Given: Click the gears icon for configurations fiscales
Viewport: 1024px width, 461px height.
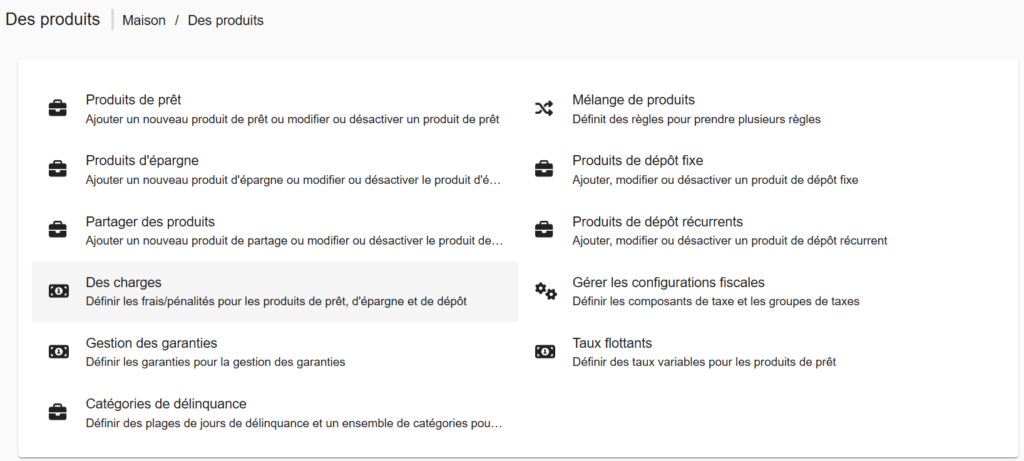Looking at the screenshot, I should click(x=545, y=291).
